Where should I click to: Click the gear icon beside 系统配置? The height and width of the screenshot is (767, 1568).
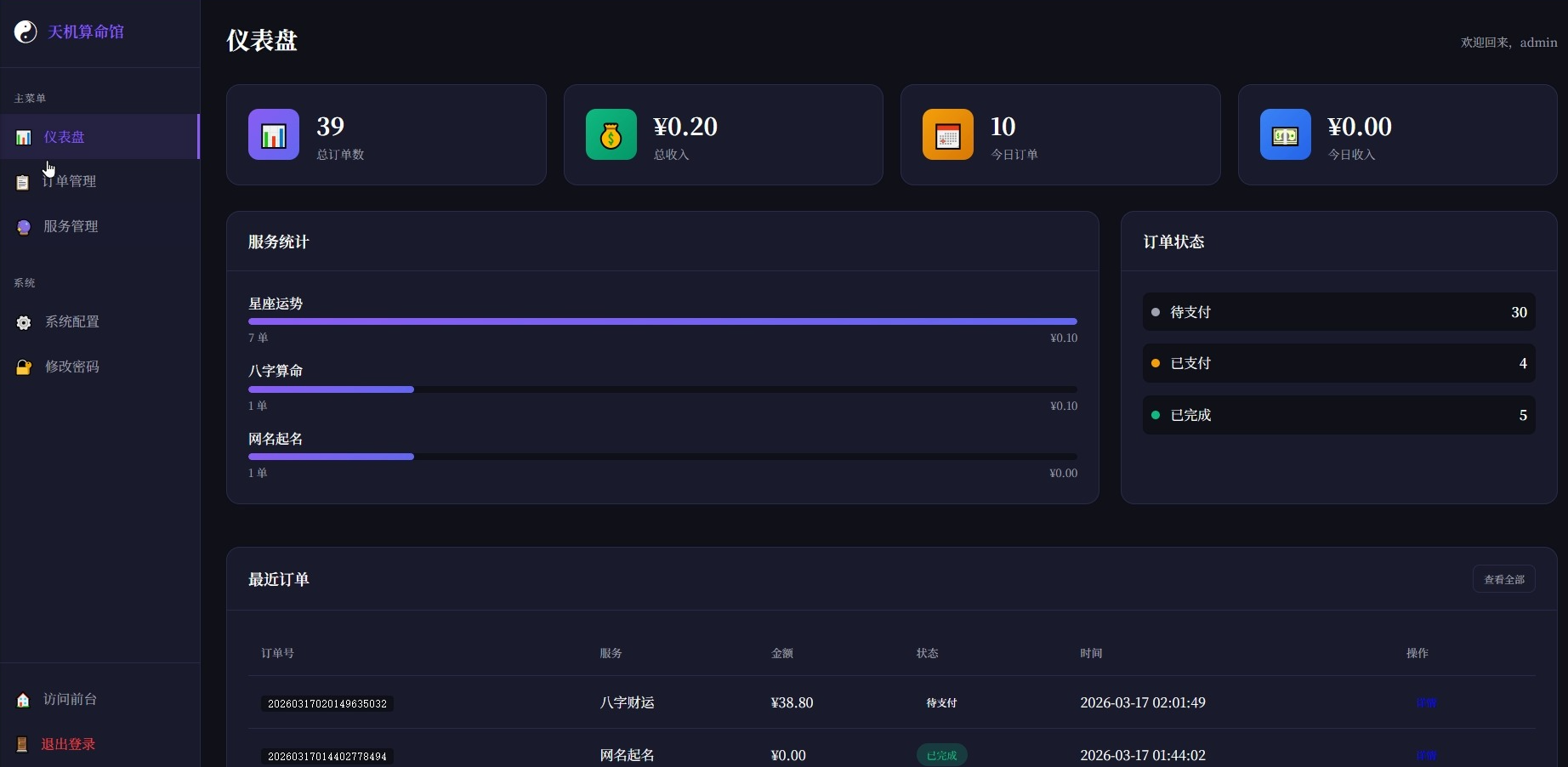pyautogui.click(x=24, y=322)
